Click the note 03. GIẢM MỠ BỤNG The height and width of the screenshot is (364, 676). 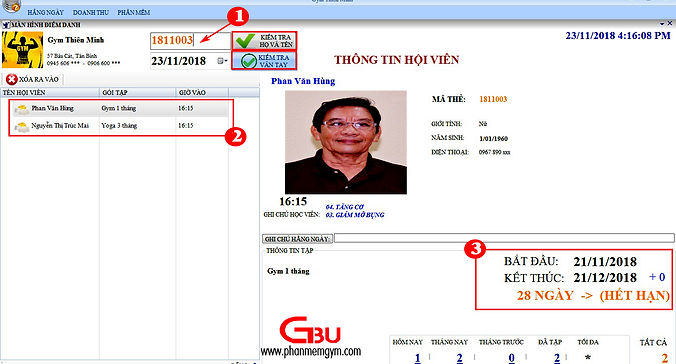pyautogui.click(x=355, y=215)
